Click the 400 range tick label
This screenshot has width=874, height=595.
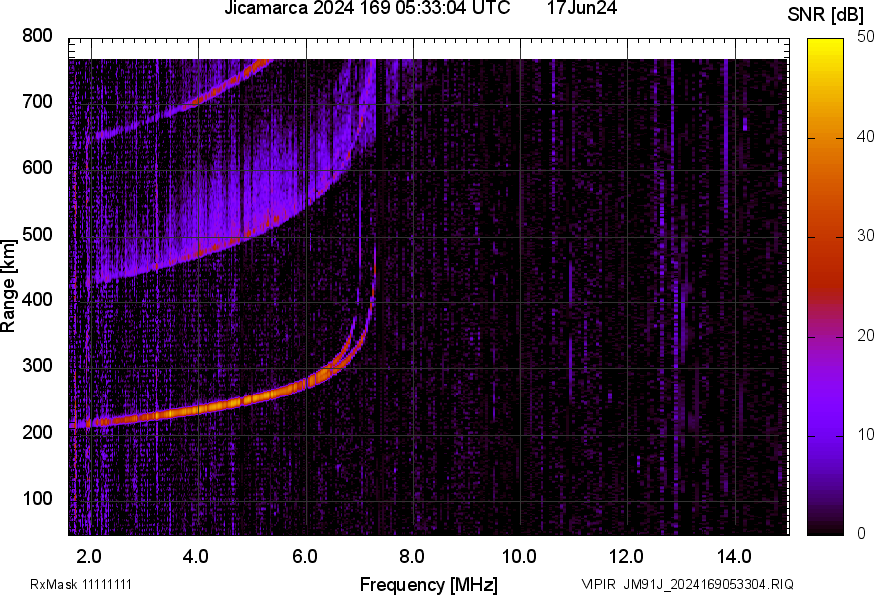coord(37,299)
